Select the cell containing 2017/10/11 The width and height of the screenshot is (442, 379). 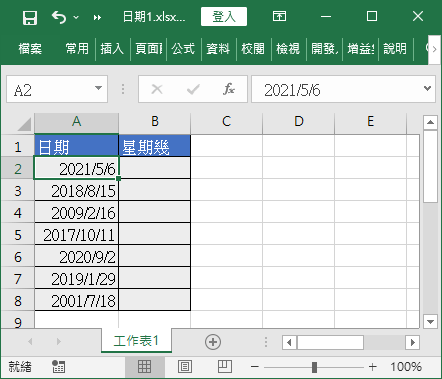(76, 234)
